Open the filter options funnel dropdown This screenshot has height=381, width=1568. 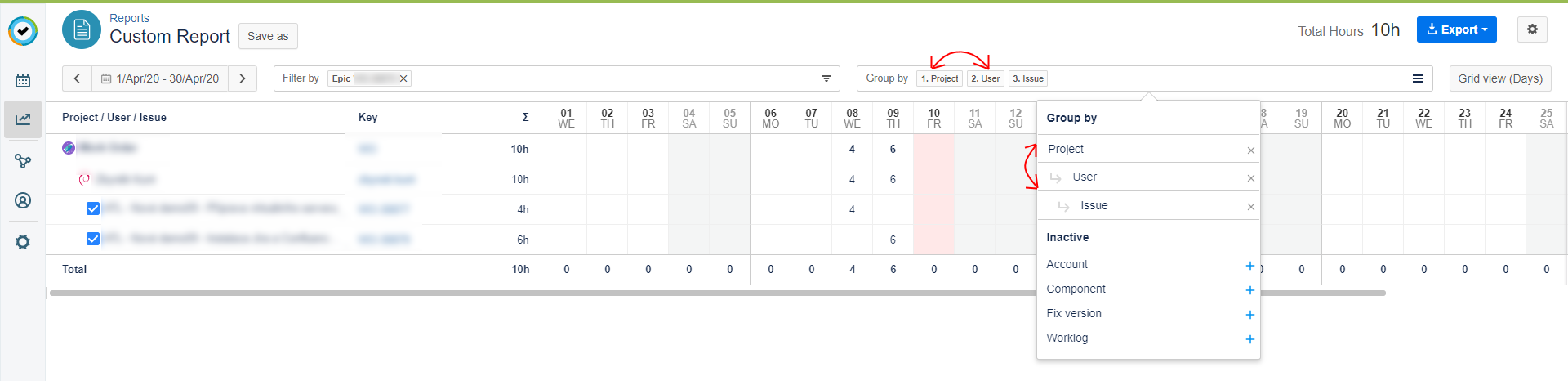[x=826, y=78]
